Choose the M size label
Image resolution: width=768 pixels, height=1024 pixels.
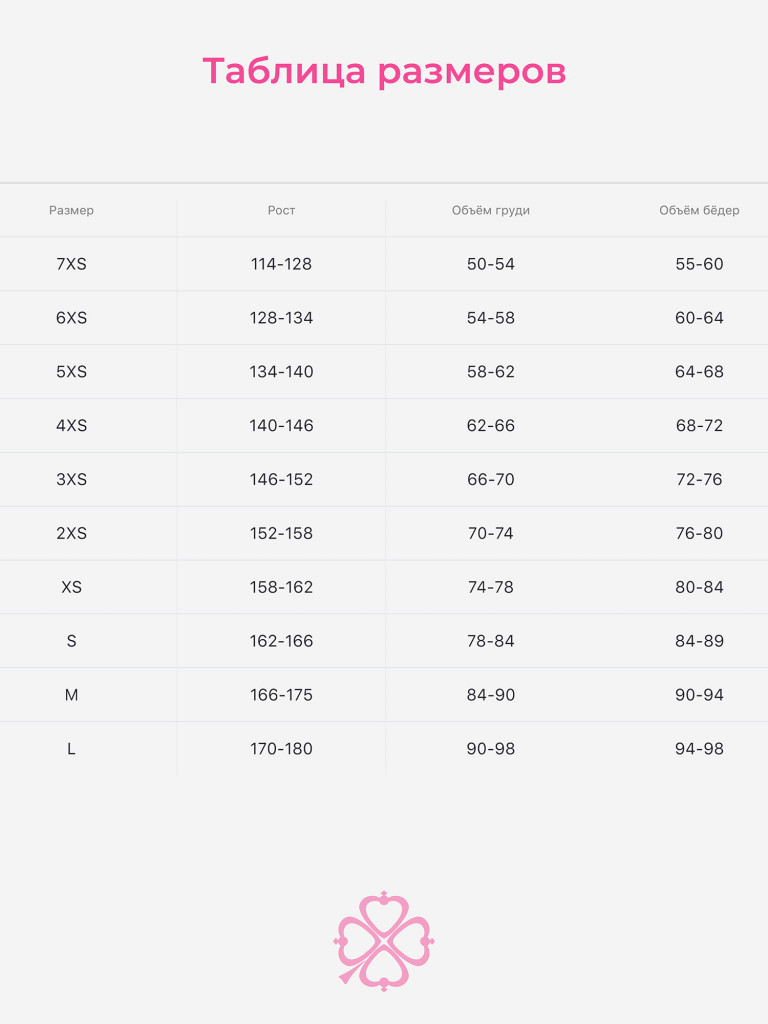72,695
